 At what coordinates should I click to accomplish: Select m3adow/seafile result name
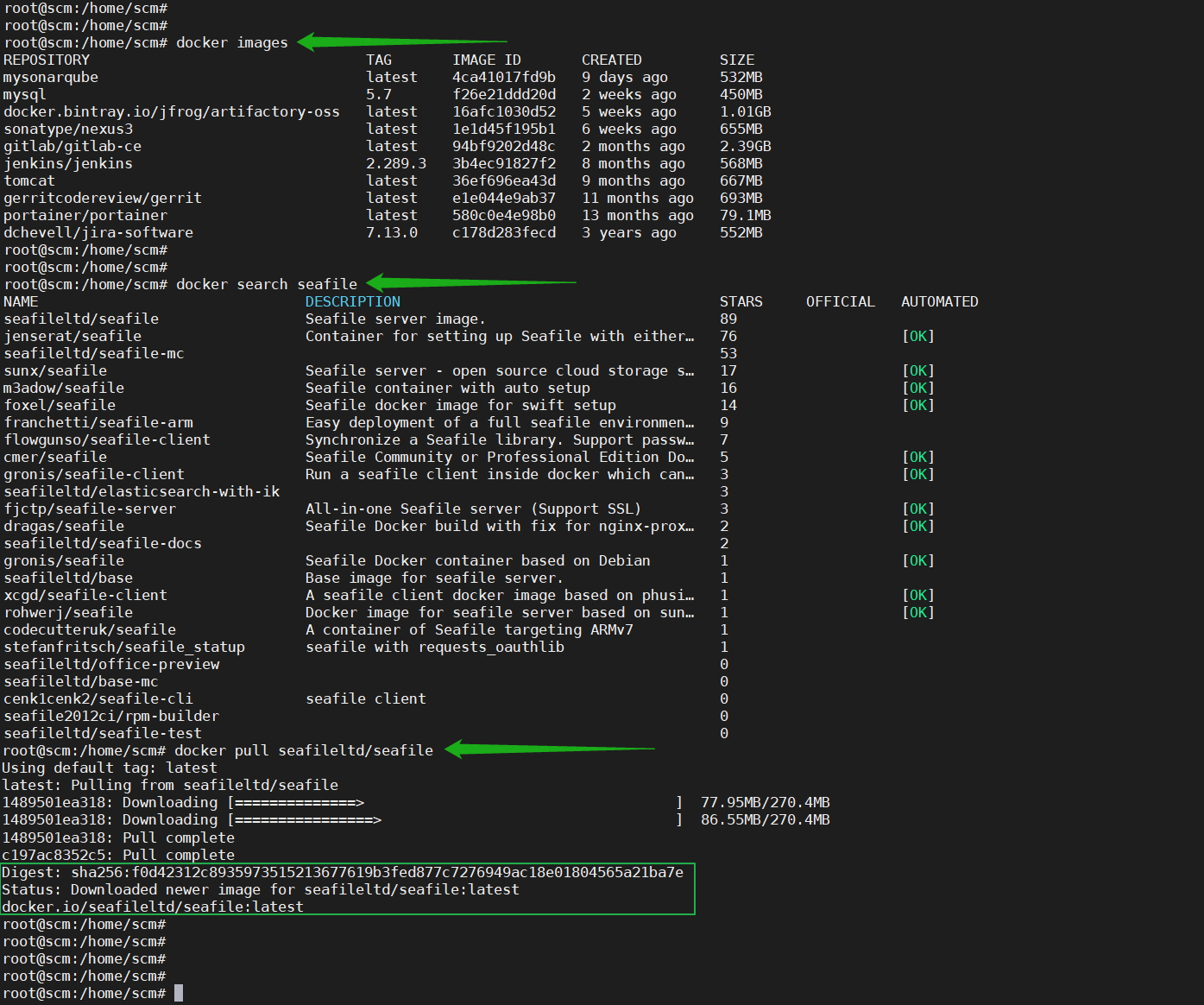tap(64, 388)
